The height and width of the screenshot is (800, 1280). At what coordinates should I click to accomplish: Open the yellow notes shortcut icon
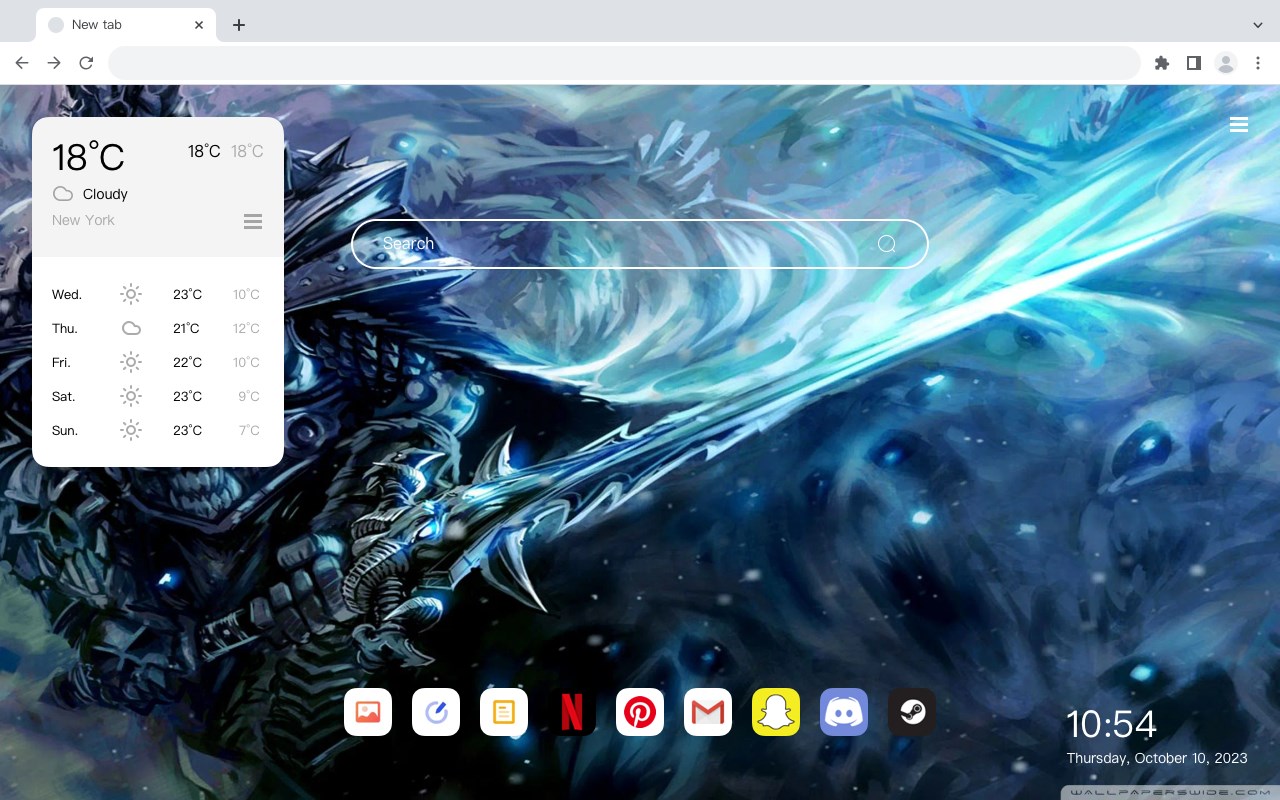click(x=504, y=712)
